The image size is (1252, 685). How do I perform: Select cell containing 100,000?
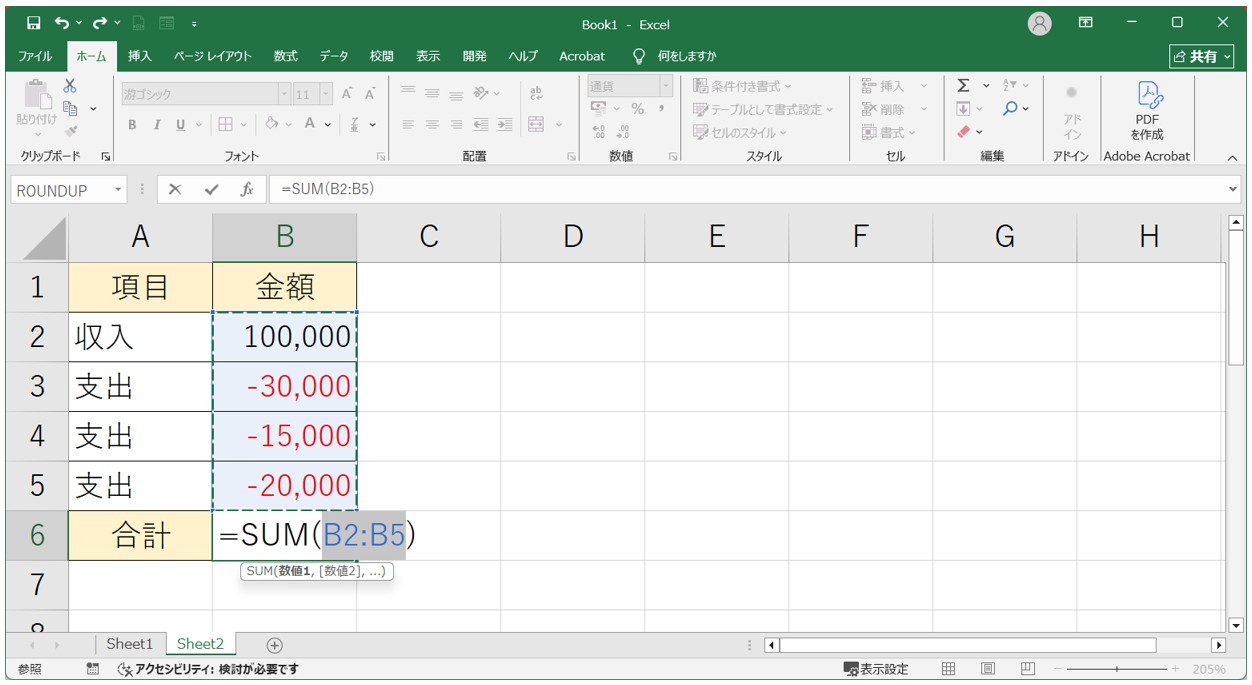pyautogui.click(x=285, y=337)
